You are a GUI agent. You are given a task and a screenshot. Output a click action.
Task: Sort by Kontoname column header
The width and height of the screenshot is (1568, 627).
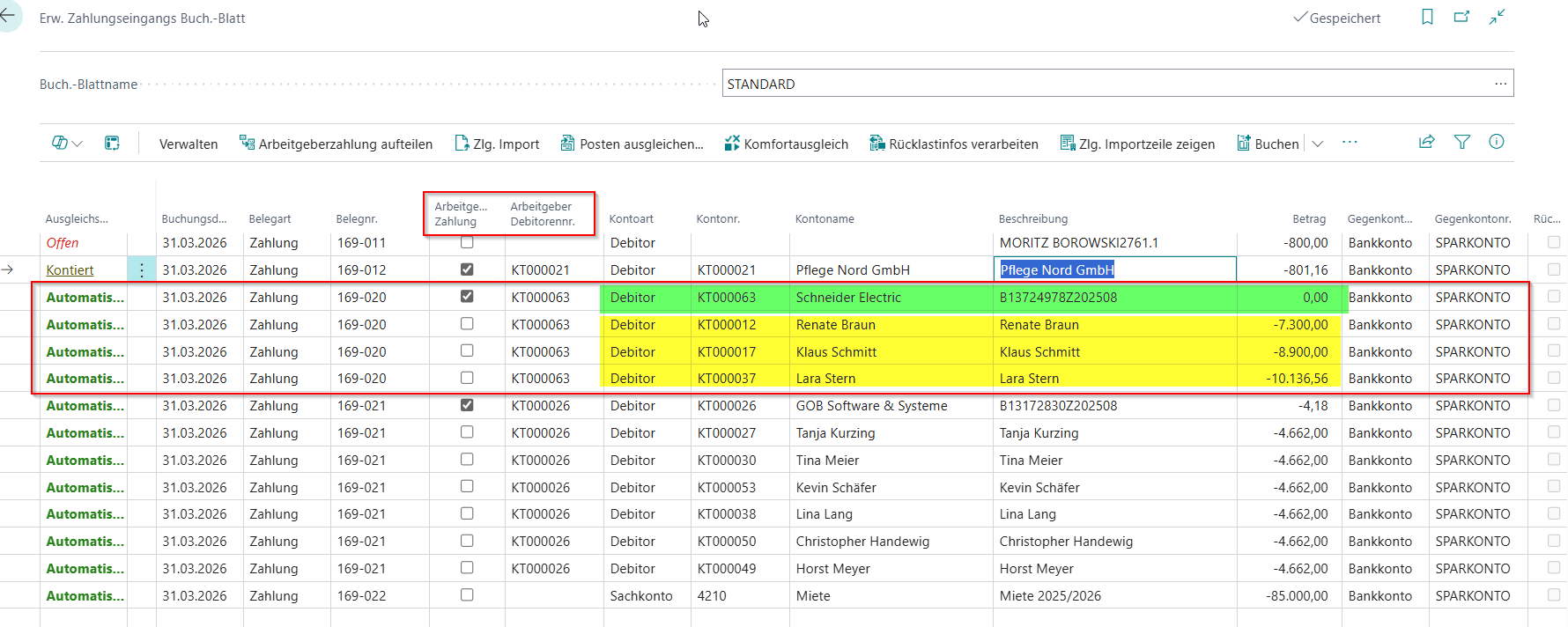tap(825, 219)
